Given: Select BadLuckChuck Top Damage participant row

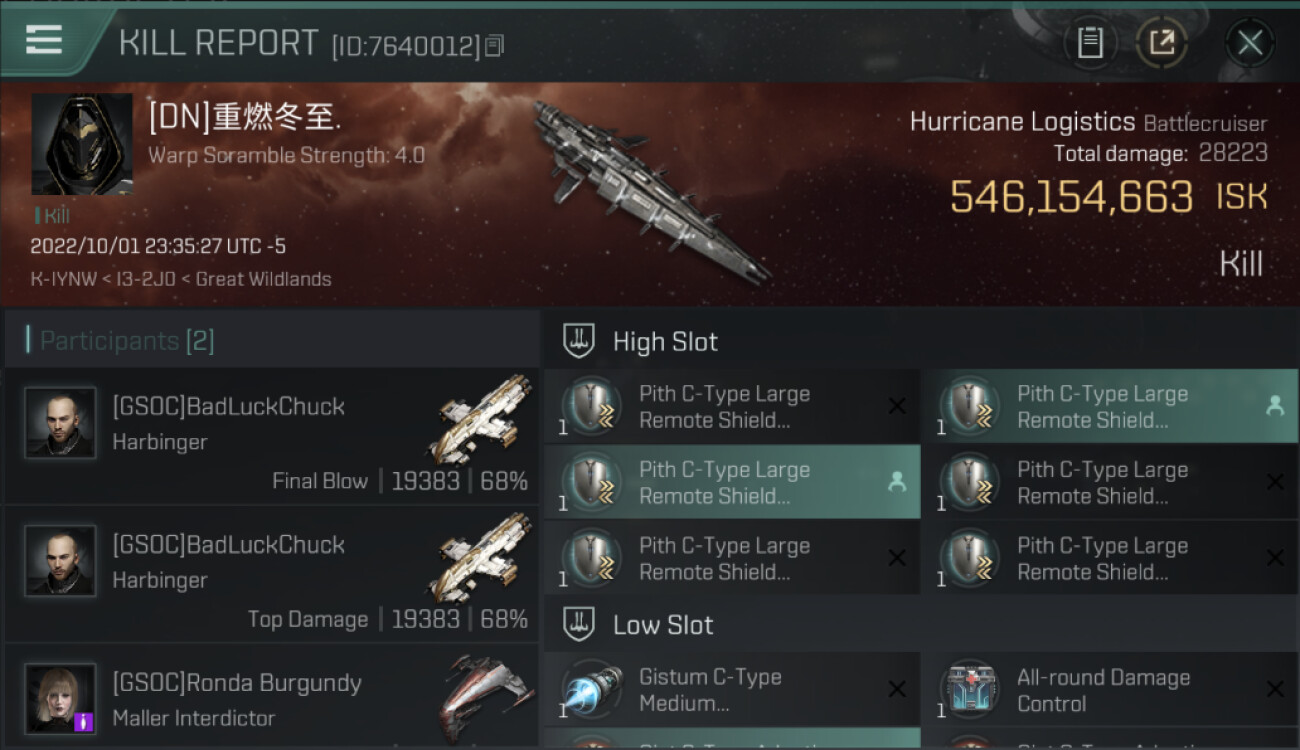Looking at the screenshot, I should pyautogui.click(x=271, y=574).
